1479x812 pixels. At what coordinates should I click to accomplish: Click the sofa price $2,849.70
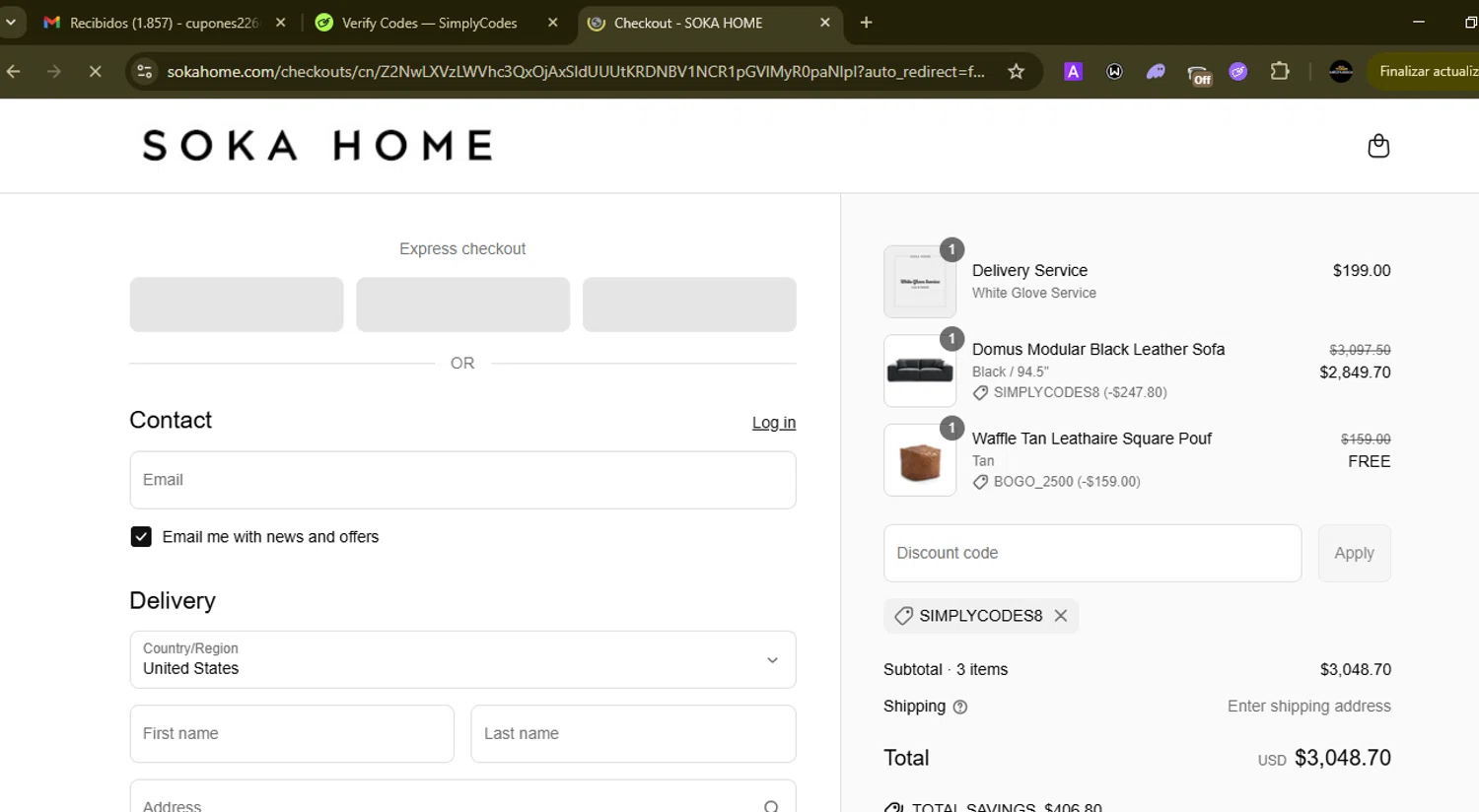[1355, 372]
